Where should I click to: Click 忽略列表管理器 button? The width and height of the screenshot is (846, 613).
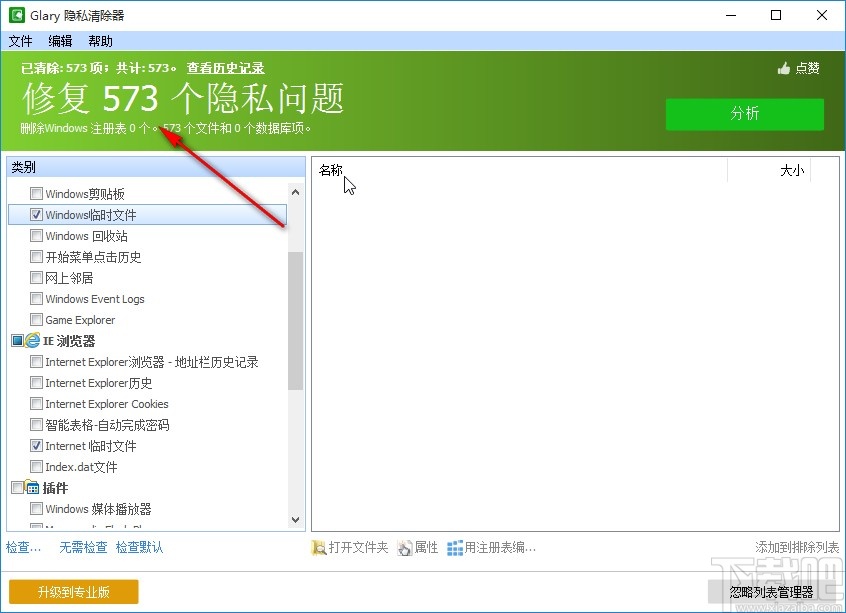(x=772, y=592)
